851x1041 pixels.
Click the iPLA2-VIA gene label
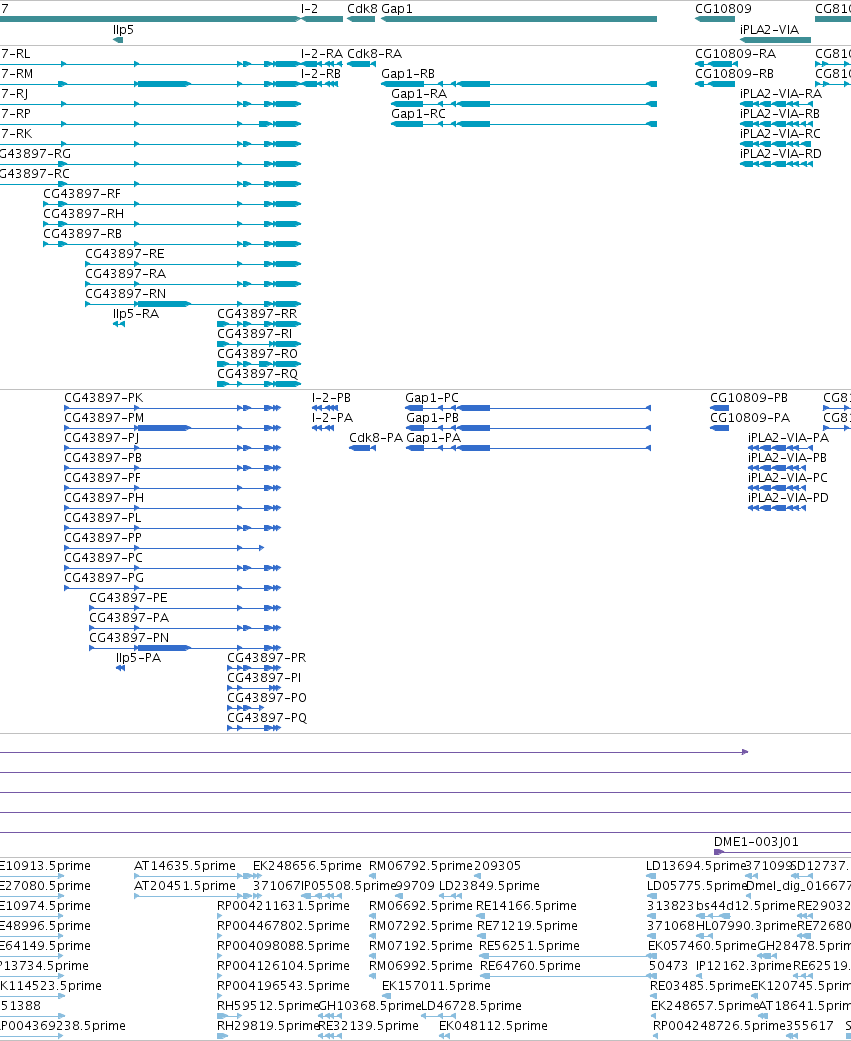tap(769, 29)
